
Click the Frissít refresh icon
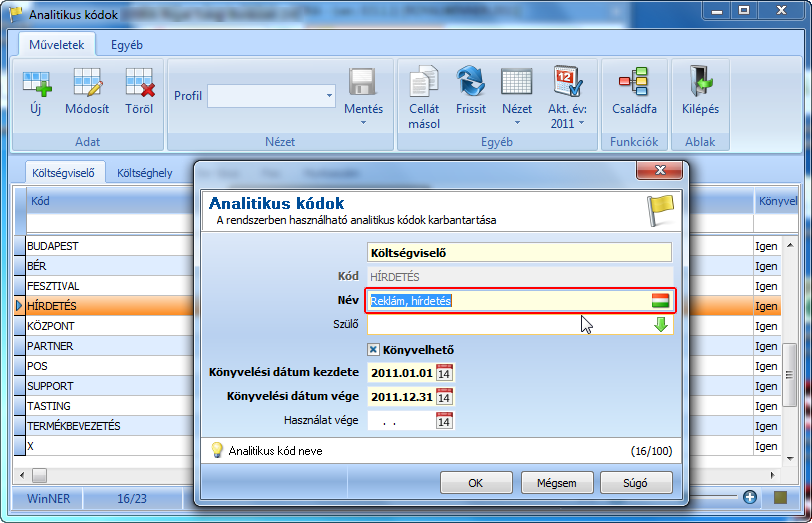[x=471, y=81]
